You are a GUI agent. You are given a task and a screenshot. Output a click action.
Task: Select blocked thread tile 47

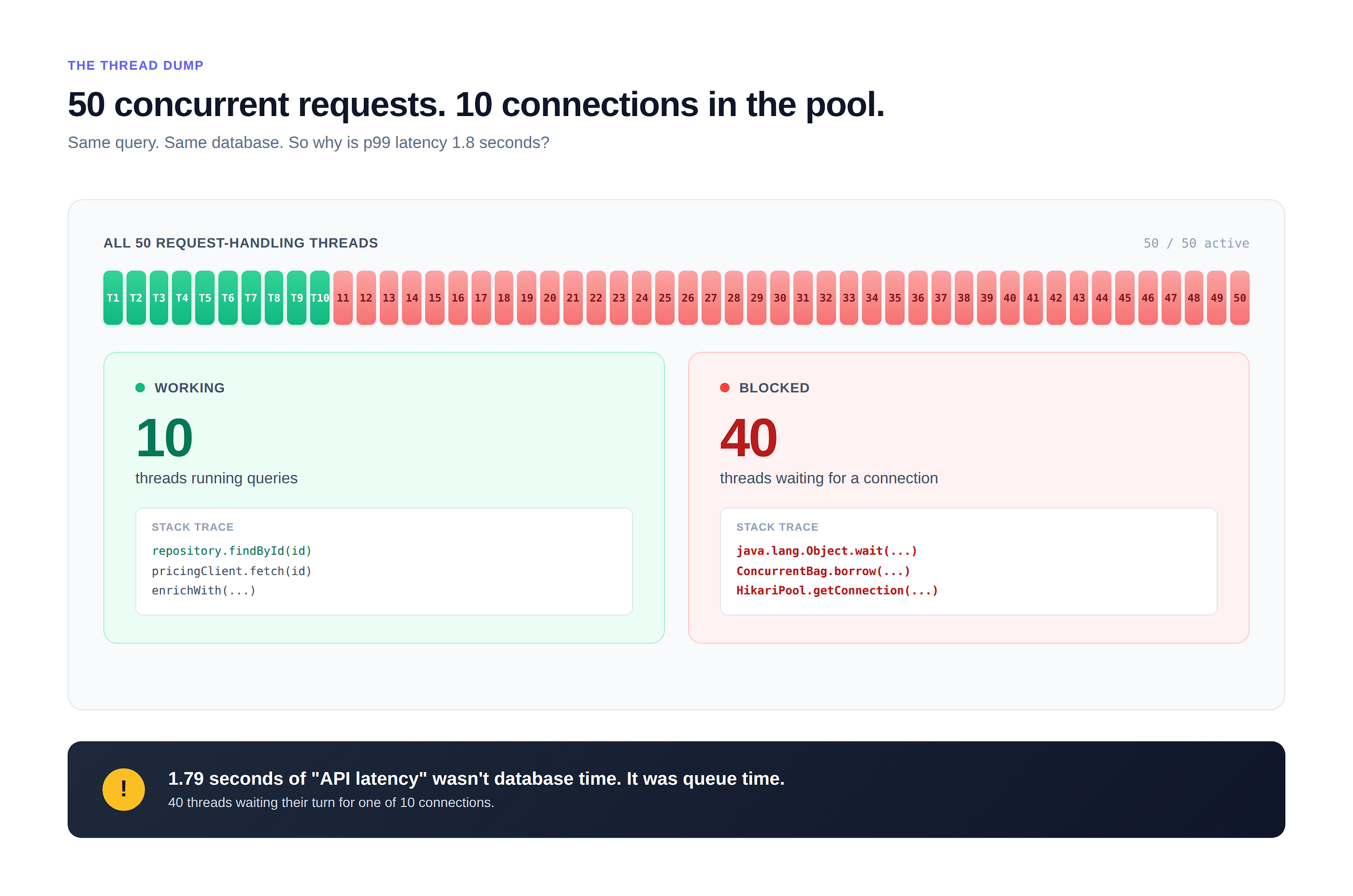tap(1171, 298)
